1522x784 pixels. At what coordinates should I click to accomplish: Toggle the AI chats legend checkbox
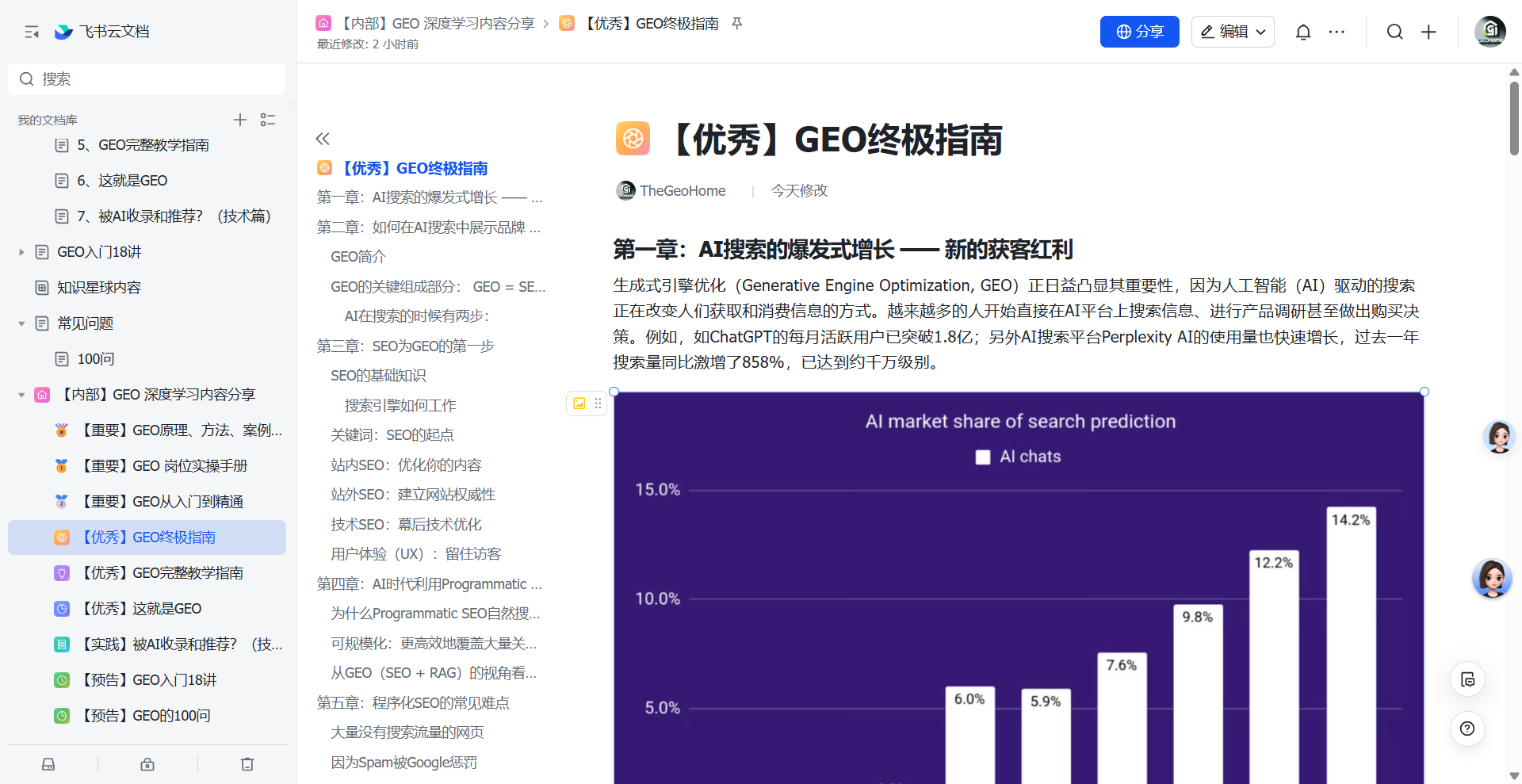(x=983, y=457)
